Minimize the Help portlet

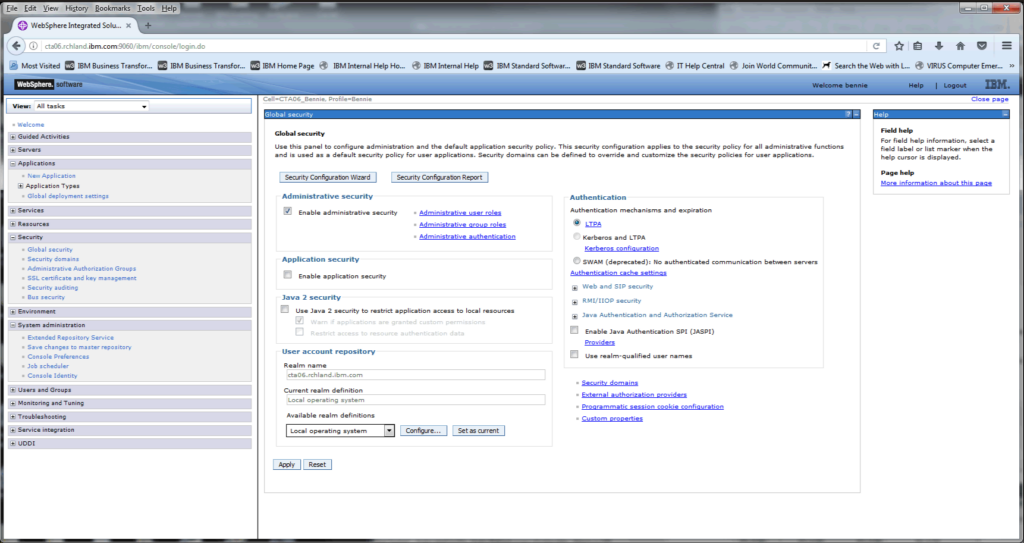click(1005, 114)
